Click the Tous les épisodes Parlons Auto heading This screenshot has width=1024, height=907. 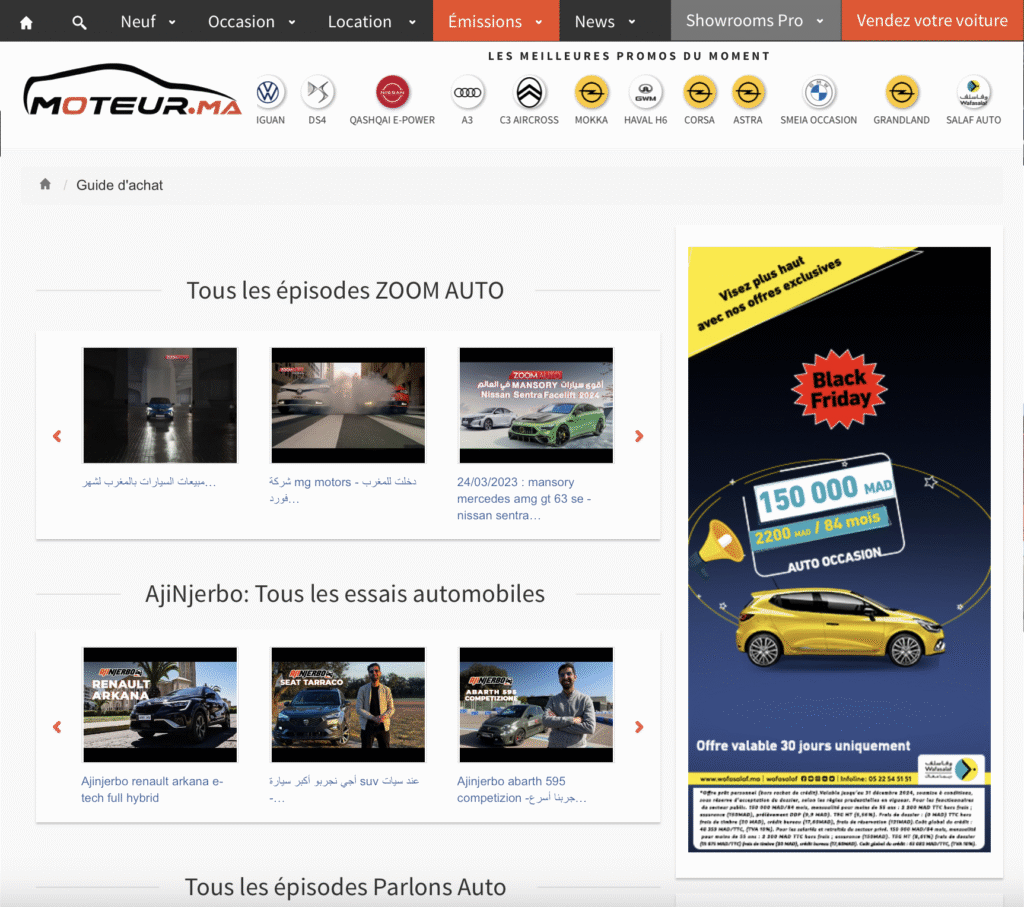345,887
